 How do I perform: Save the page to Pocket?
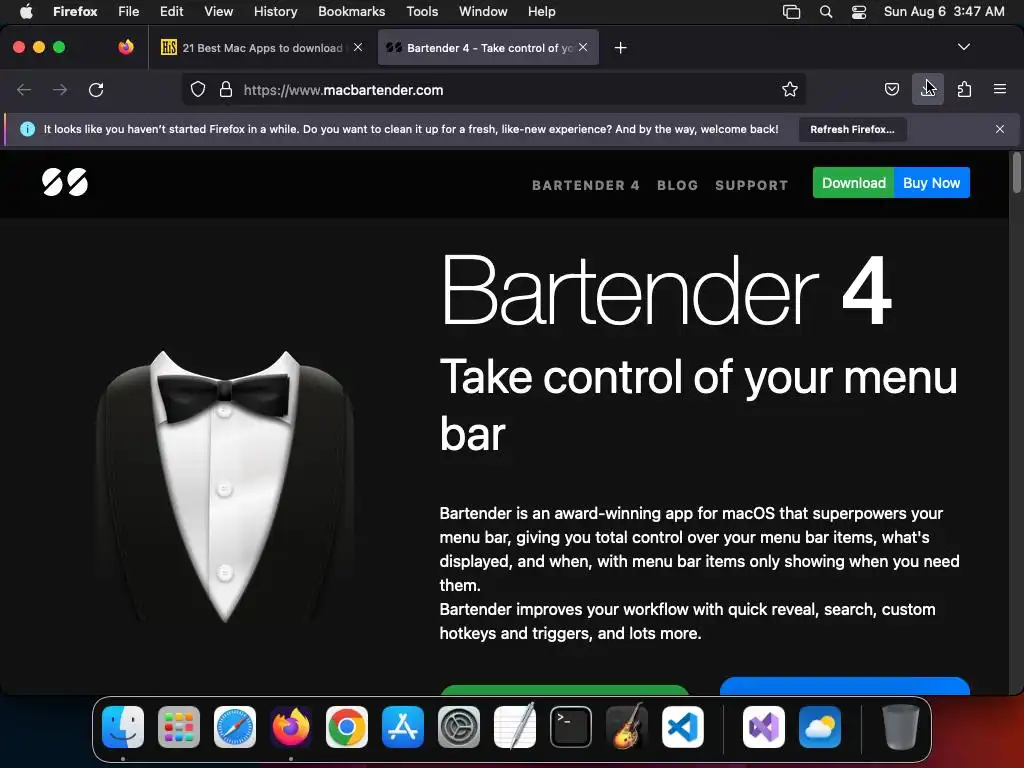(x=891, y=89)
